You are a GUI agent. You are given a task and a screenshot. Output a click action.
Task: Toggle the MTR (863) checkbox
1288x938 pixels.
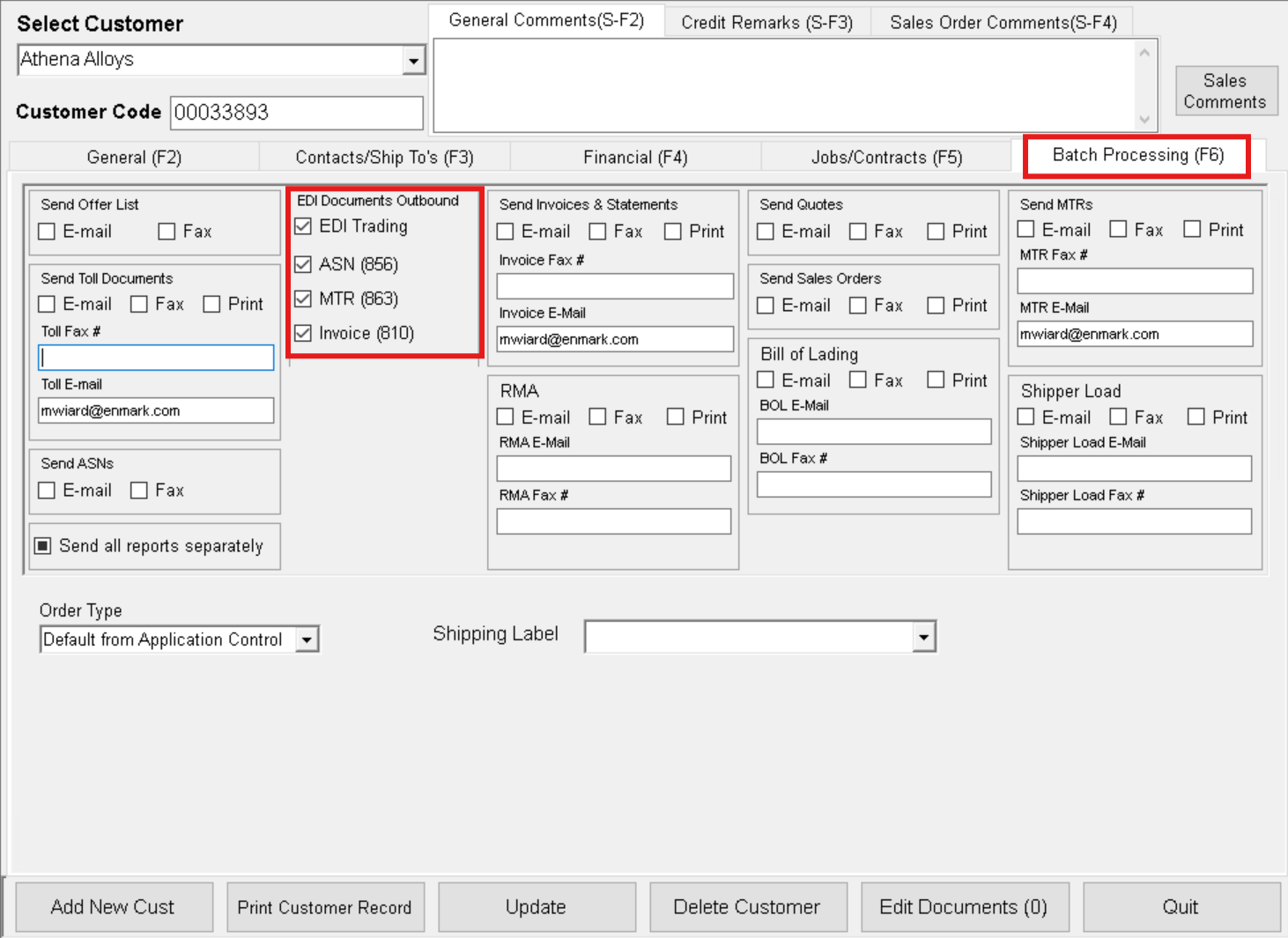tap(303, 299)
